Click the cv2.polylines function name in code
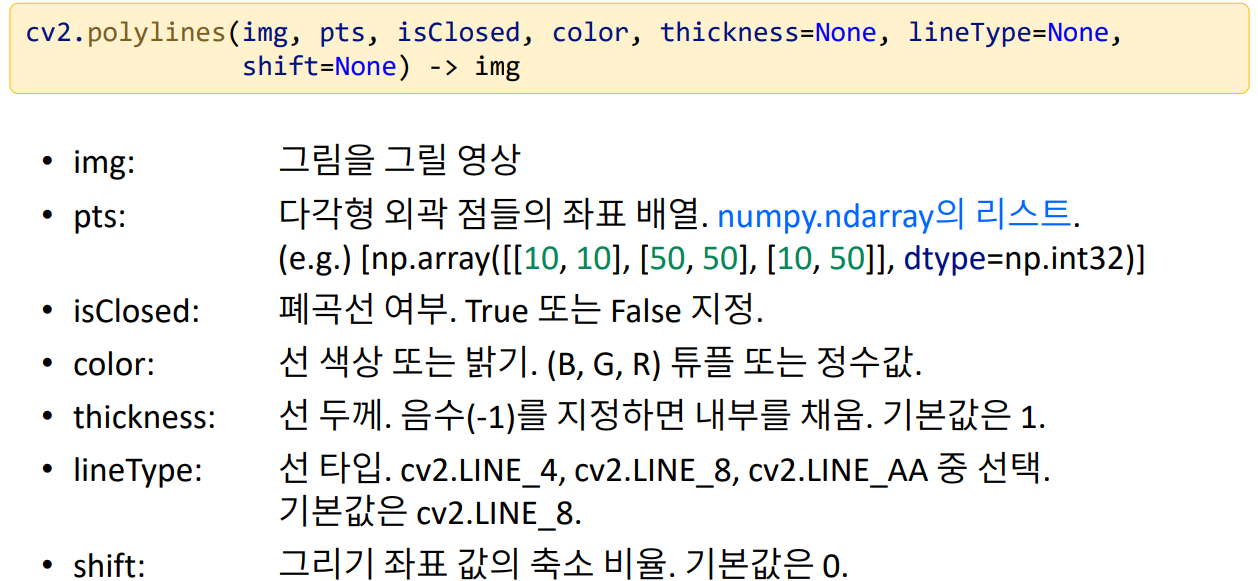This screenshot has height=581, width=1258. tap(127, 33)
